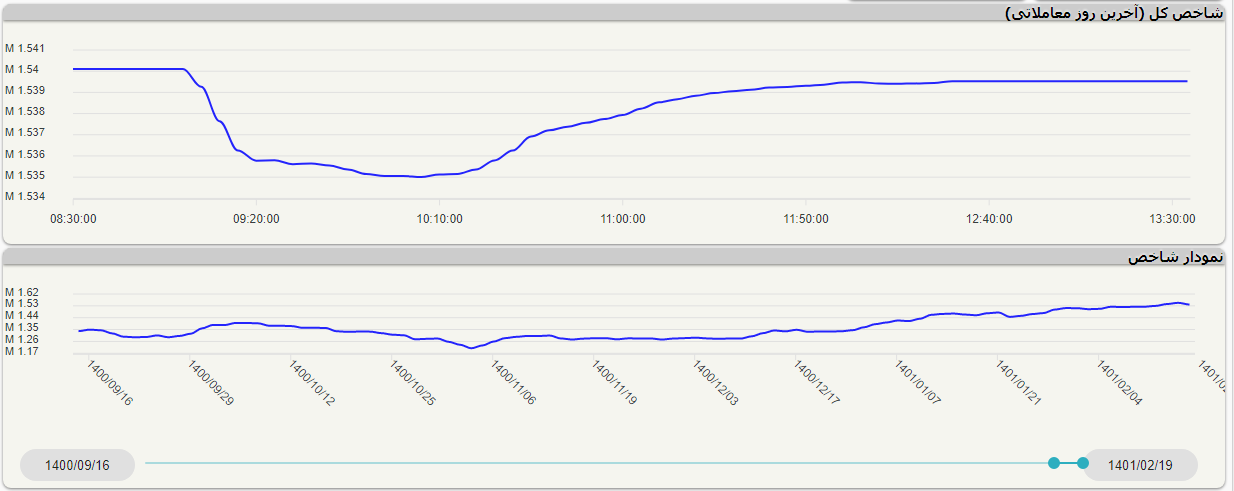Image resolution: width=1234 pixels, height=491 pixels.
Task: Click the 12:40:00 time axis label
Action: click(988, 218)
